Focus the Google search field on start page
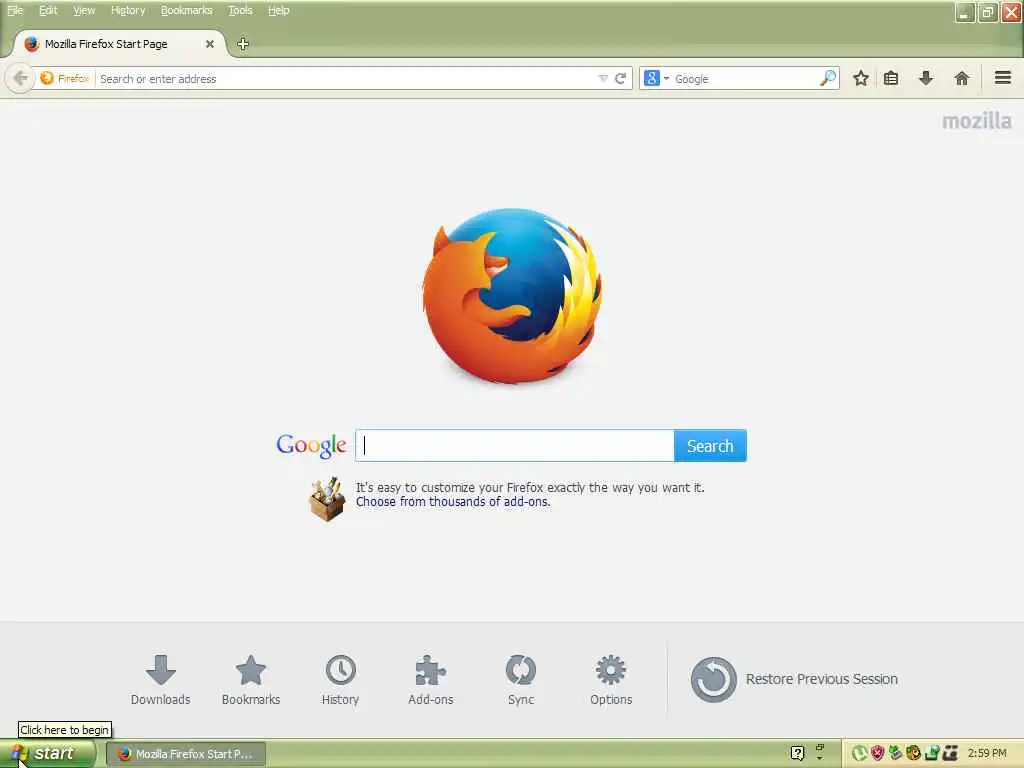This screenshot has height=768, width=1024. coord(515,446)
